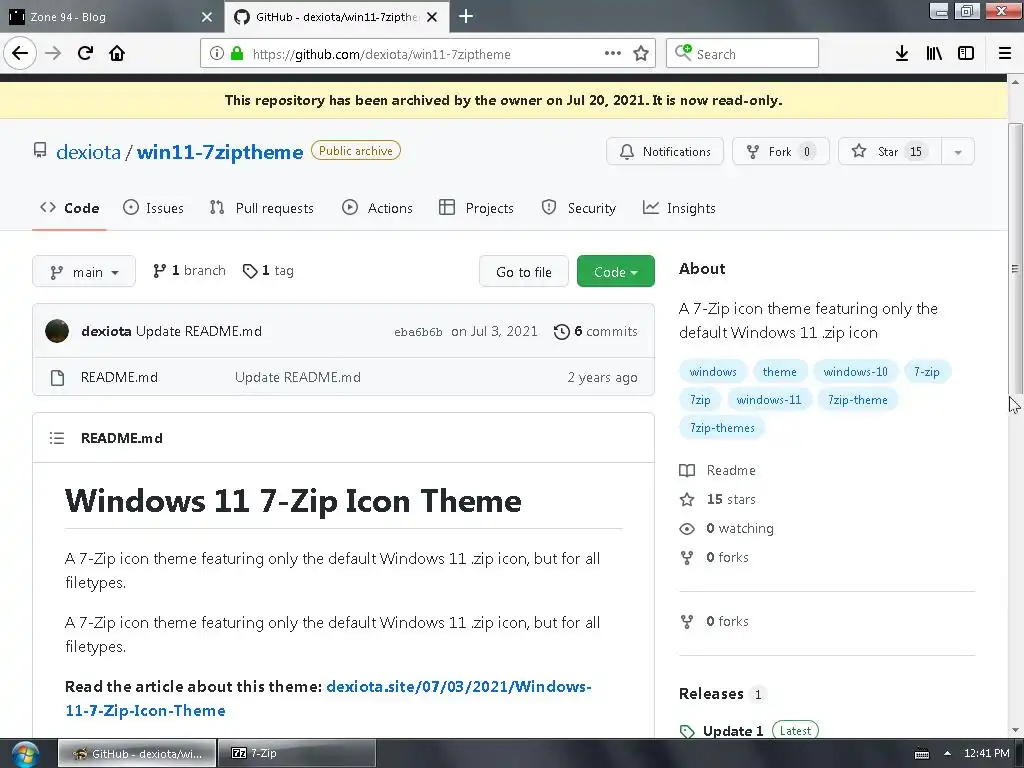The image size is (1024, 768).
Task: Click the Fork button
Action: click(780, 152)
